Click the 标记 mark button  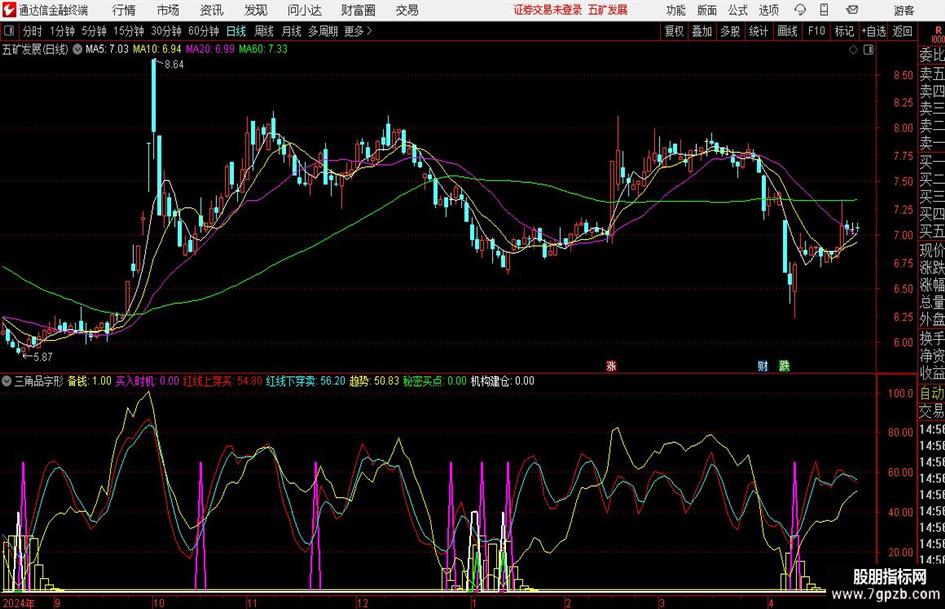click(x=844, y=31)
